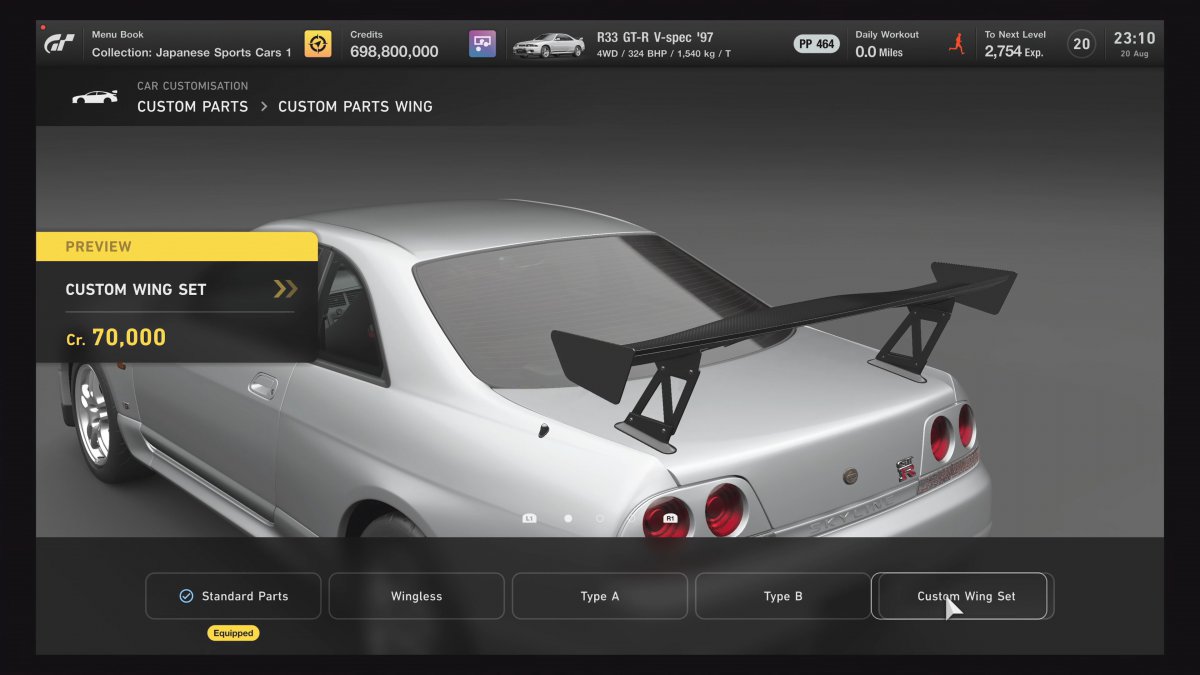Viewport: 1200px width, 675px height.
Task: Click the black carbon rear wing on car
Action: pyautogui.click(x=783, y=326)
